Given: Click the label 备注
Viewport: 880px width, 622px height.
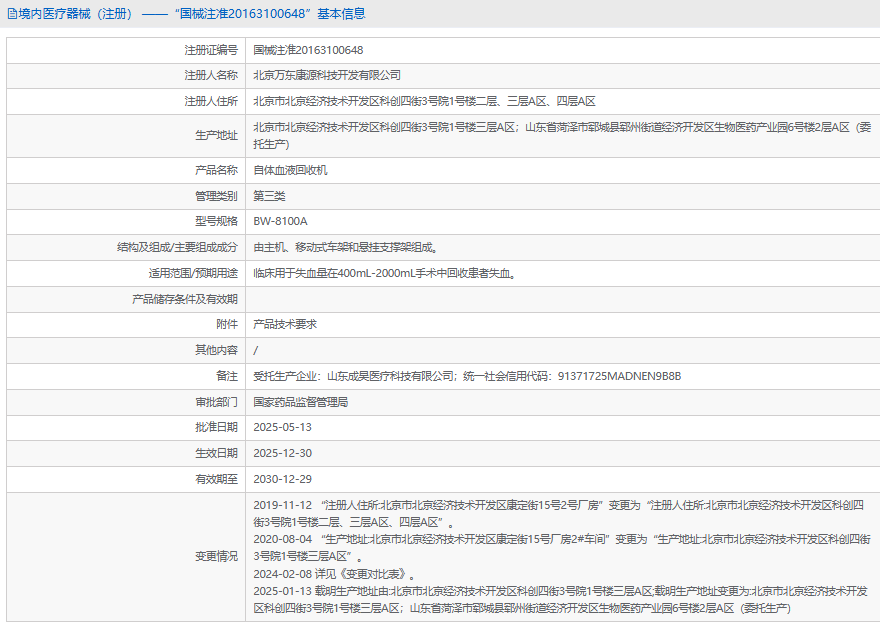Looking at the screenshot, I should point(227,376).
